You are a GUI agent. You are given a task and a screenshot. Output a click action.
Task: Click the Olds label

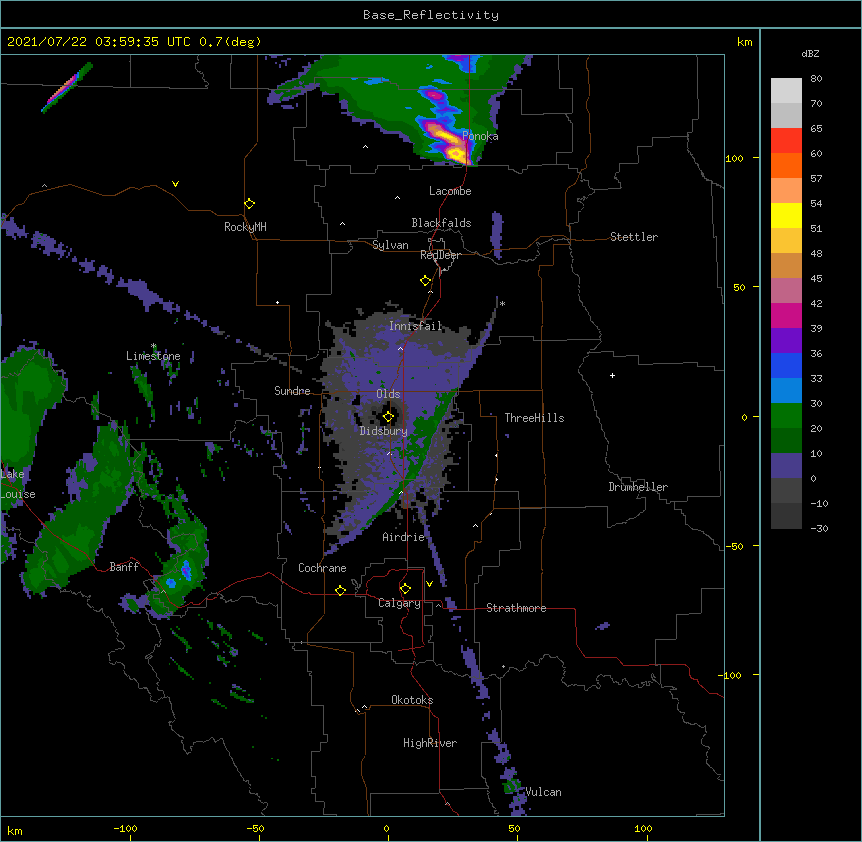(x=388, y=394)
